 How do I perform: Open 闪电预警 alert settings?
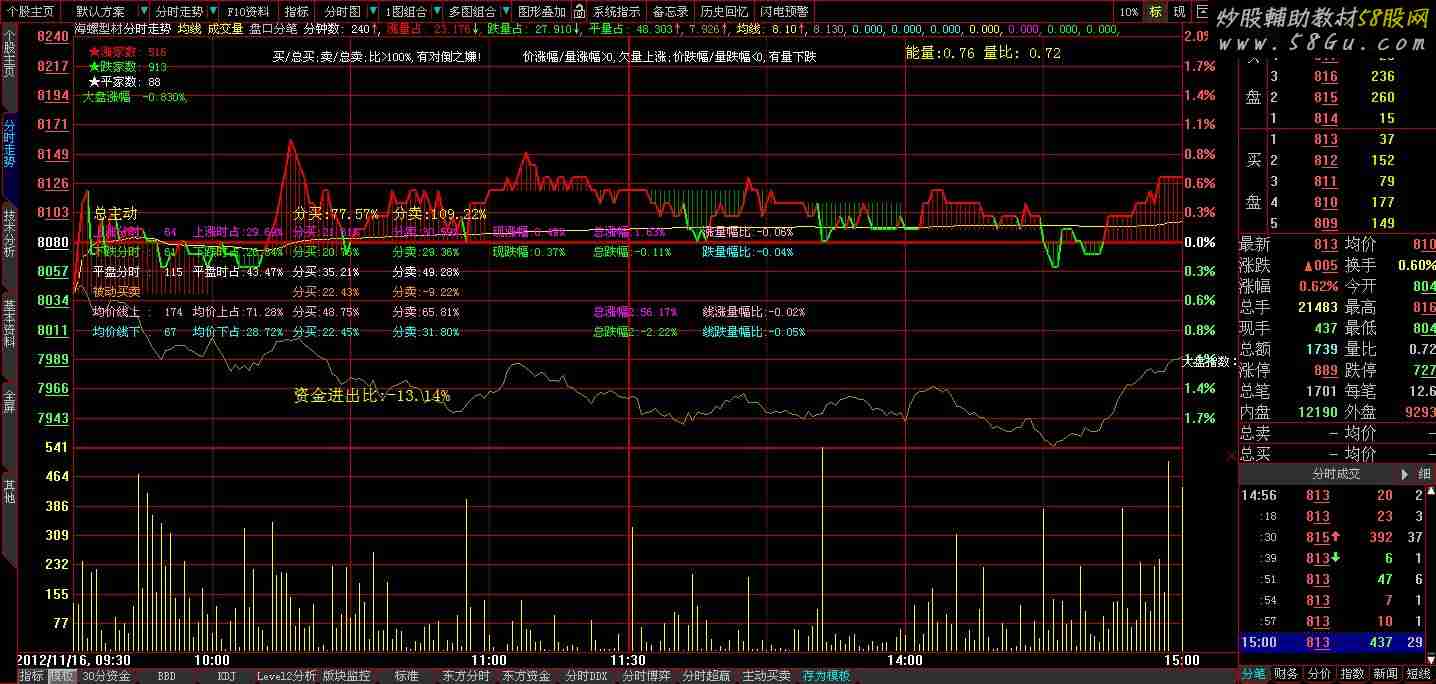point(784,11)
